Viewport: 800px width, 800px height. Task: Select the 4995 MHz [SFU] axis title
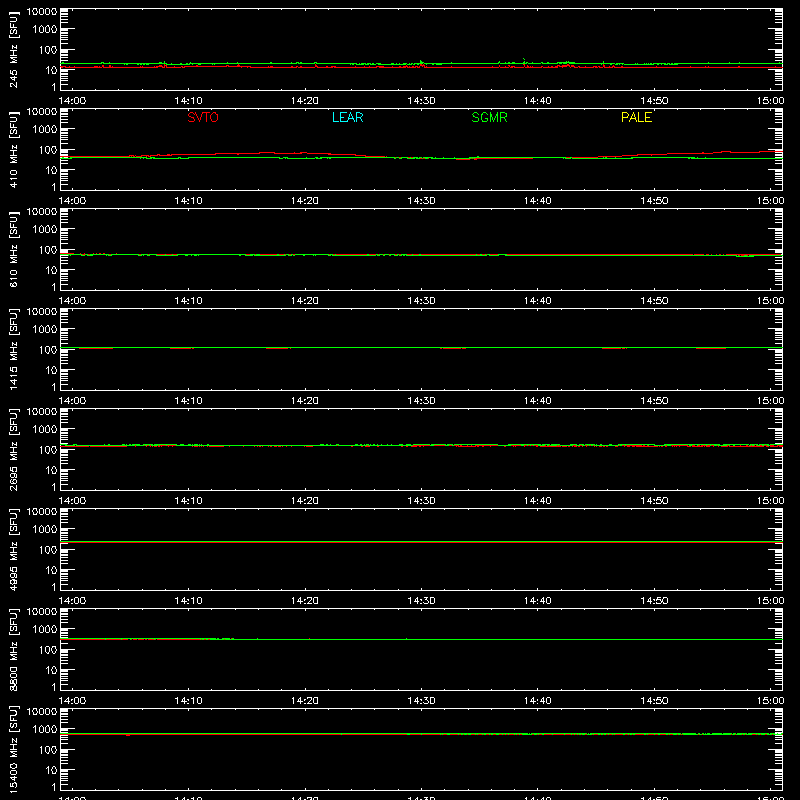click(14, 549)
